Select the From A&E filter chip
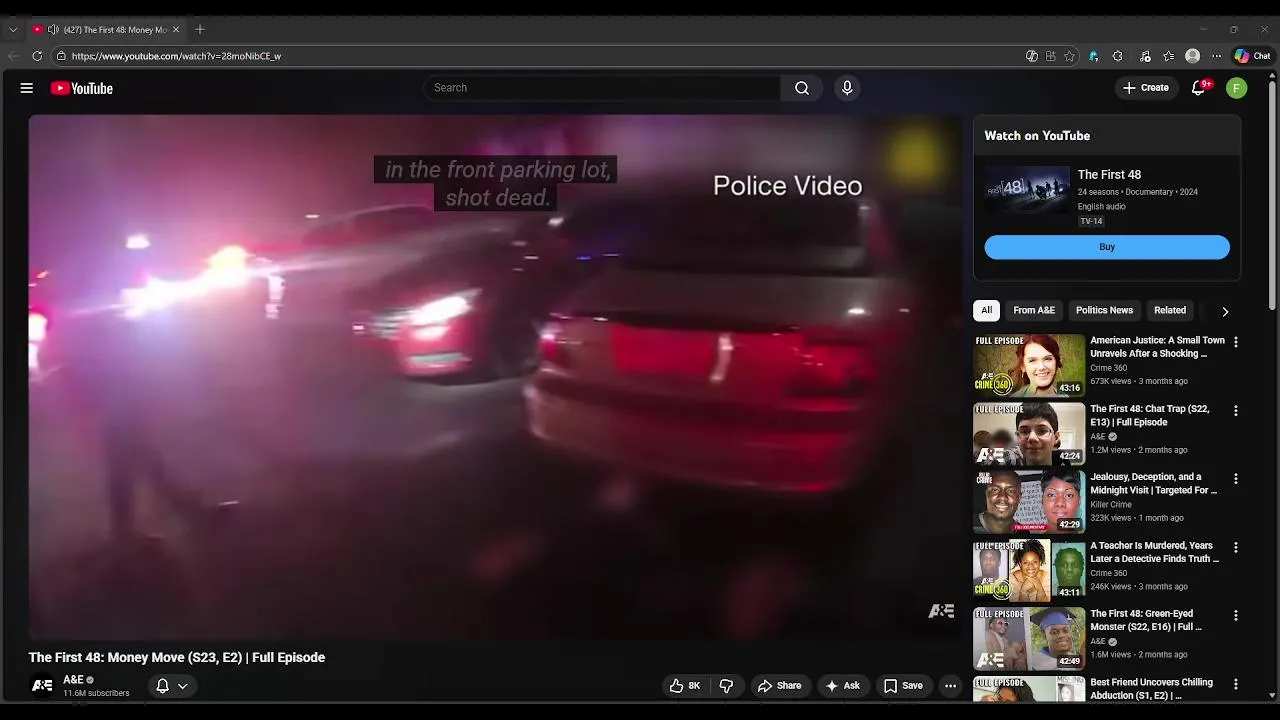Image resolution: width=1280 pixels, height=720 pixels. tap(1034, 311)
